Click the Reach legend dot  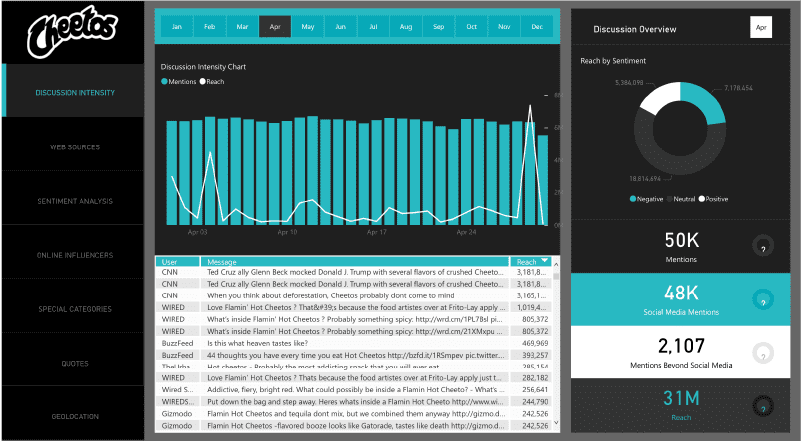202,81
